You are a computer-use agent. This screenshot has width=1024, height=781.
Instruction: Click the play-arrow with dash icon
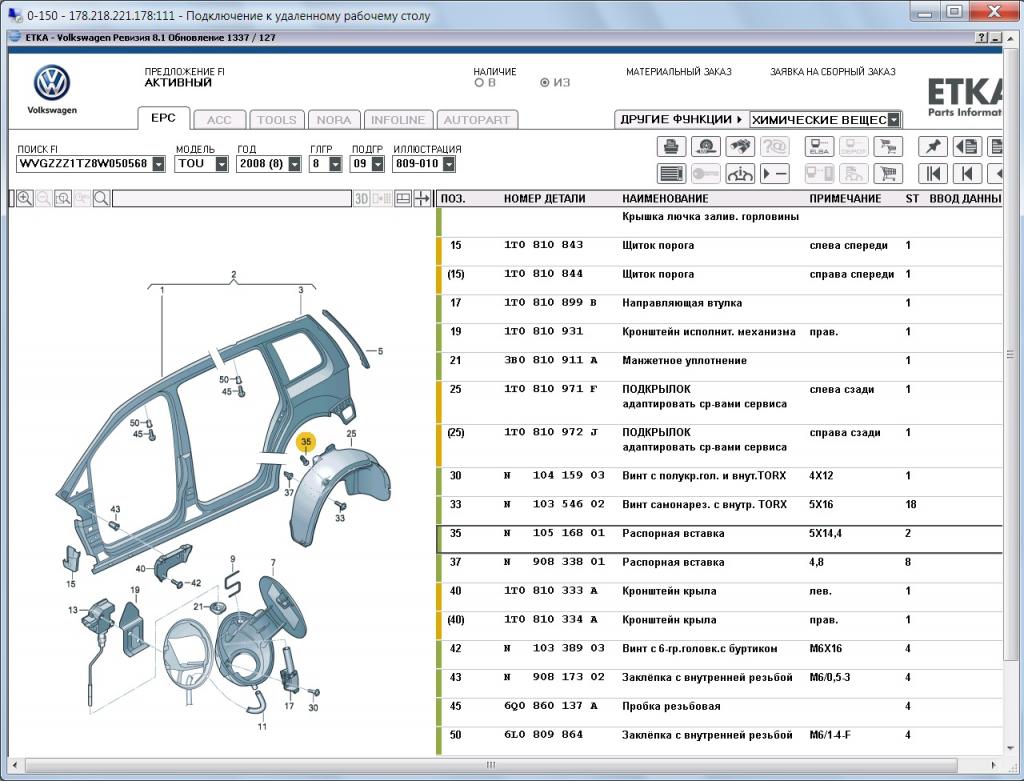775,174
